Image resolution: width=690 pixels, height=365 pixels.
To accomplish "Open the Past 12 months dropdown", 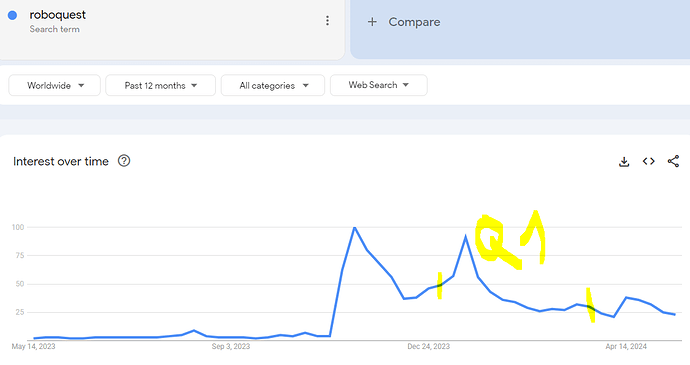I will tap(161, 85).
